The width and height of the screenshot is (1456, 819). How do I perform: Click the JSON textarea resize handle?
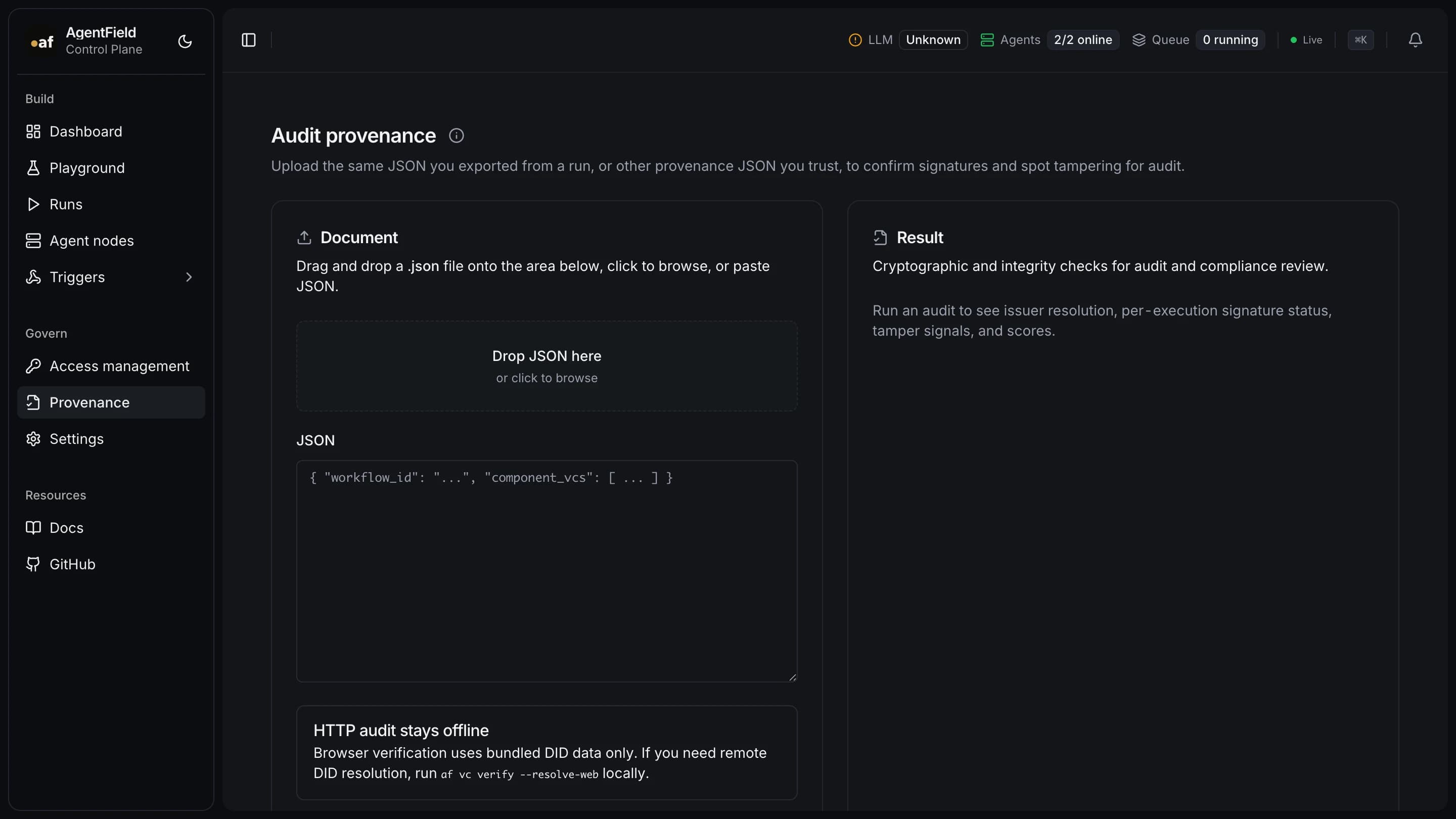(792, 677)
